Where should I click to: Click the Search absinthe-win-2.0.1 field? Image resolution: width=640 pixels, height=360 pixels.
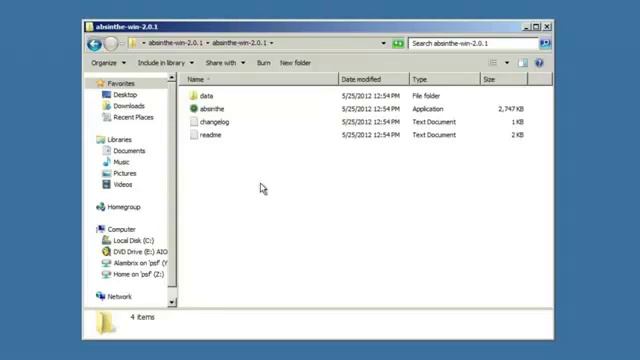[x=473, y=43]
